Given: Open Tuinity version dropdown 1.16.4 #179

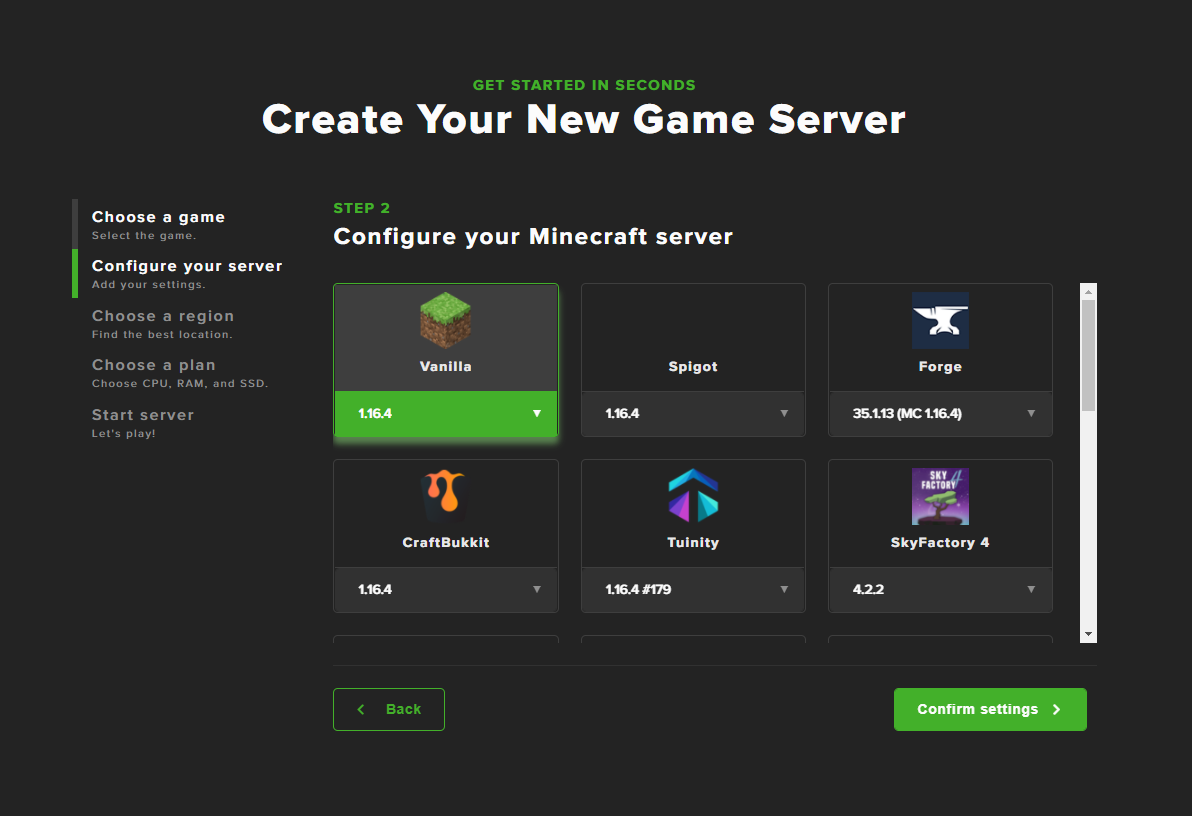Looking at the screenshot, I should (x=693, y=589).
